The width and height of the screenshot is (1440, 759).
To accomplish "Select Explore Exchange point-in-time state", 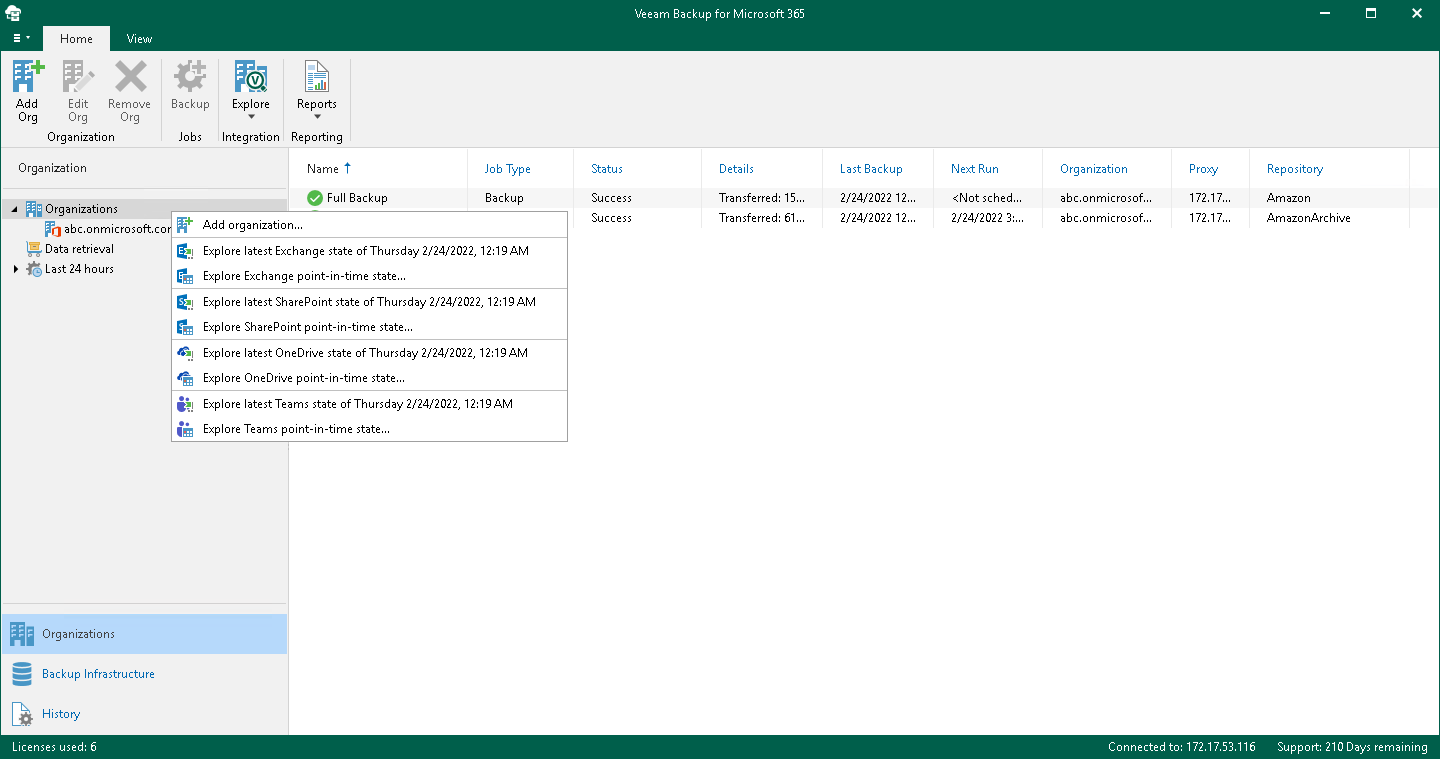I will pyautogui.click(x=369, y=276).
